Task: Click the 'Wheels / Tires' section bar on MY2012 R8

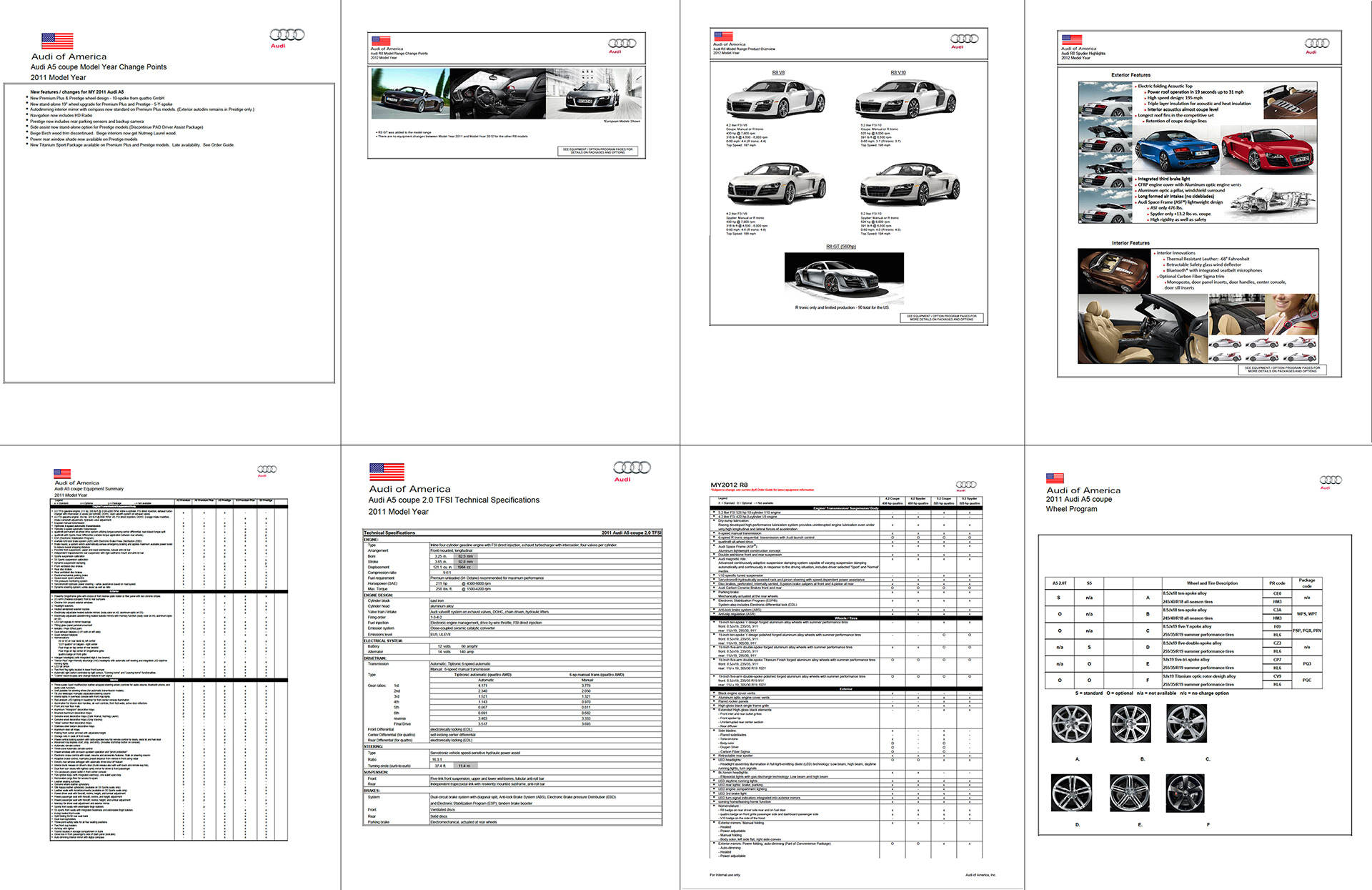Action: (846, 618)
